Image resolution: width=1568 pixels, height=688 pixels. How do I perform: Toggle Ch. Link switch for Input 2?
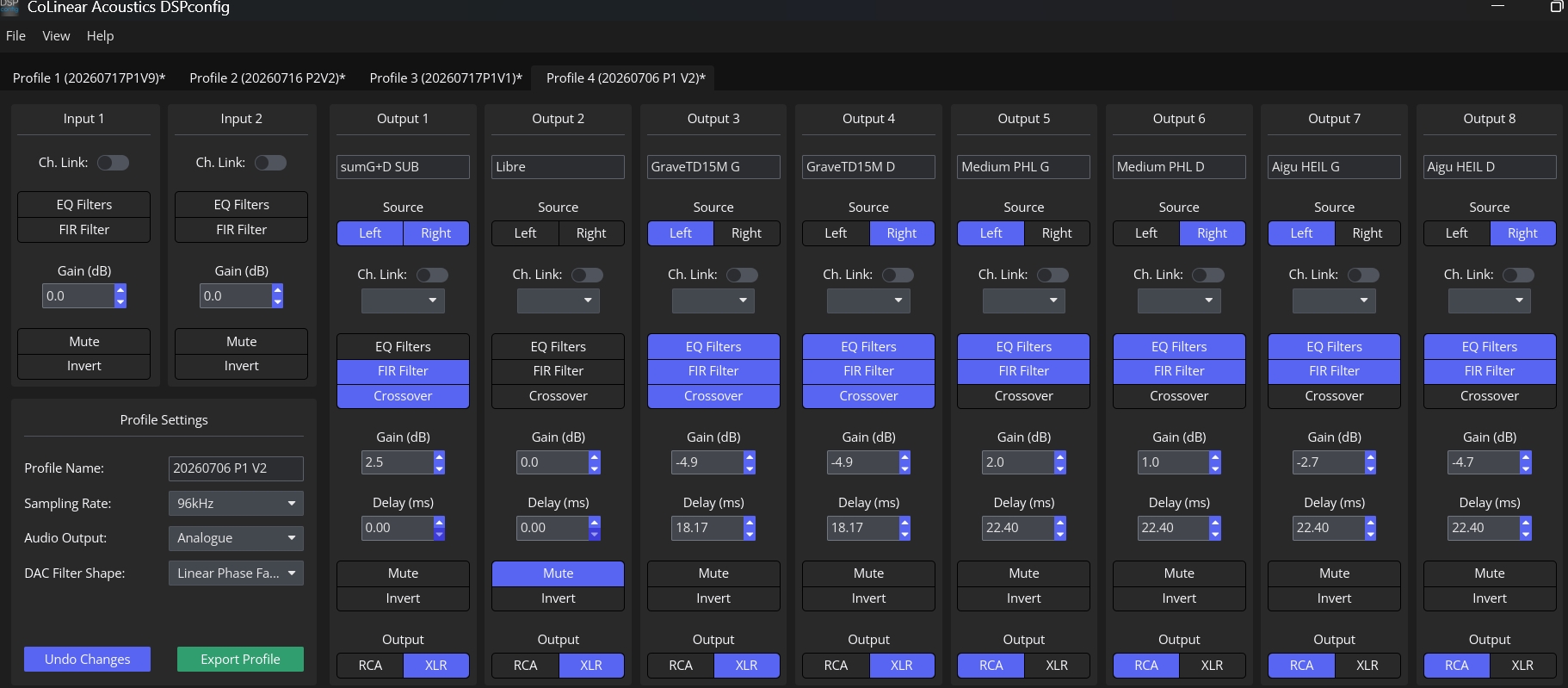click(x=270, y=163)
